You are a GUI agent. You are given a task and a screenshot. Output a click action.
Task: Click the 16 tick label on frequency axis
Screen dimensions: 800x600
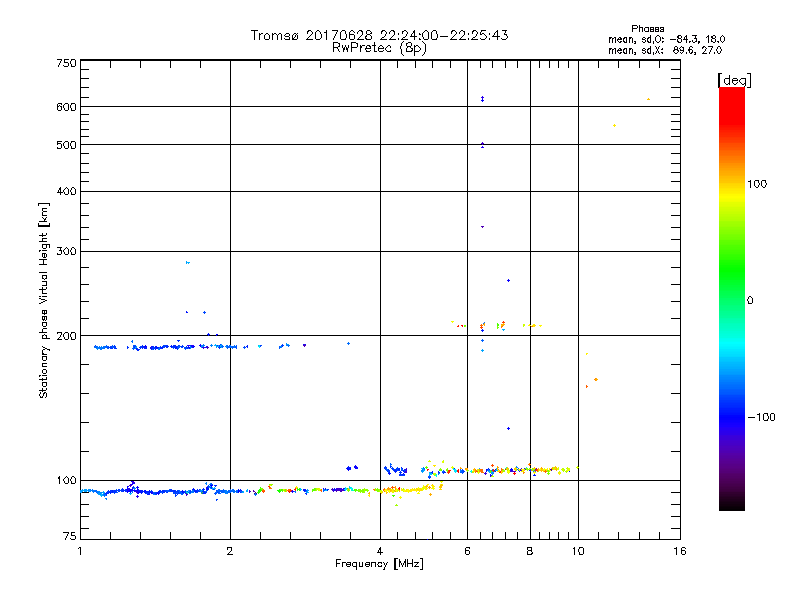pos(679,552)
